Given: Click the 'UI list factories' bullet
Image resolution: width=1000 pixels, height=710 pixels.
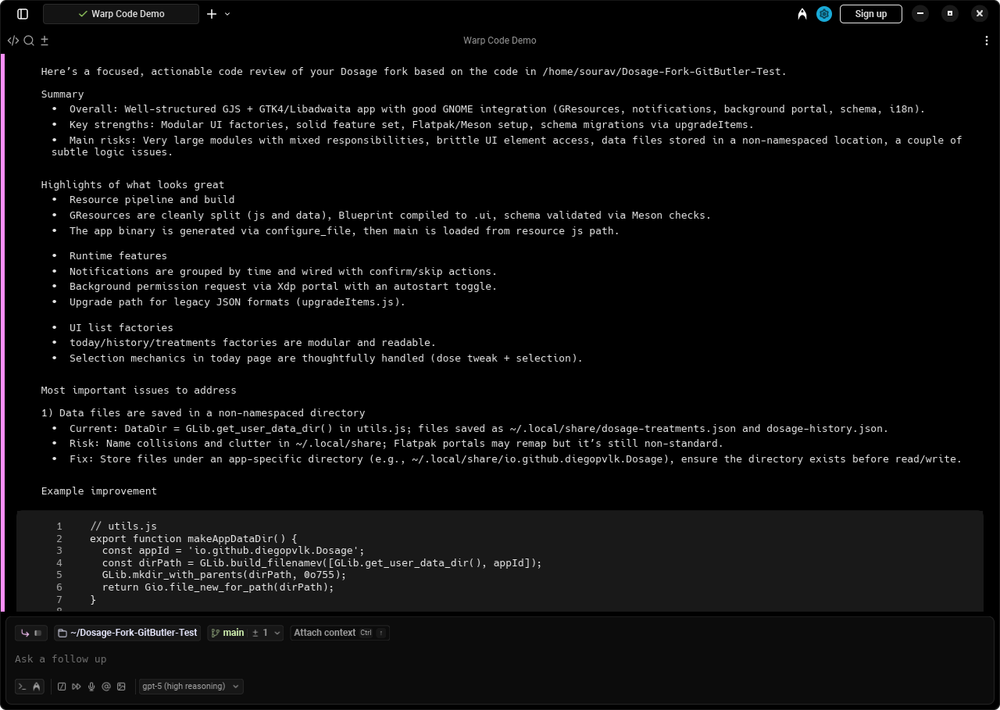Looking at the screenshot, I should 121,328.
